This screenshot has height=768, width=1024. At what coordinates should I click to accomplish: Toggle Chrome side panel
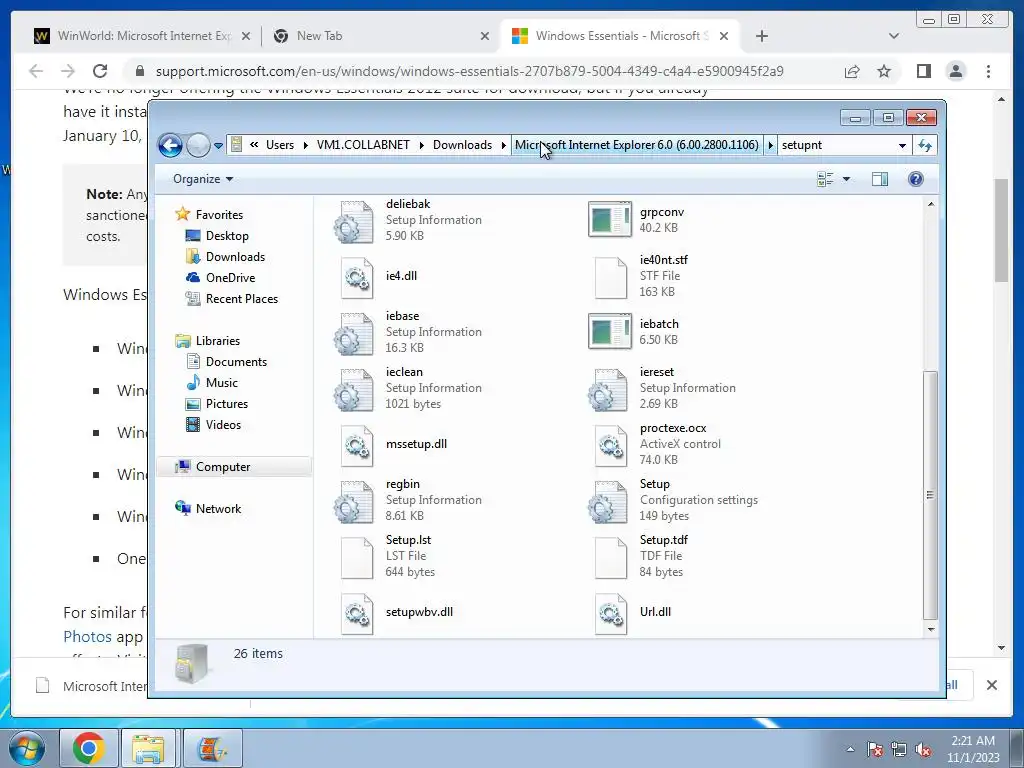923,71
